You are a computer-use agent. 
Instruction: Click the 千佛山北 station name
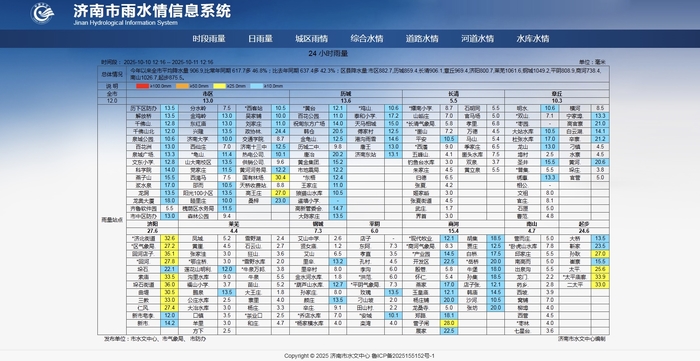144,131
